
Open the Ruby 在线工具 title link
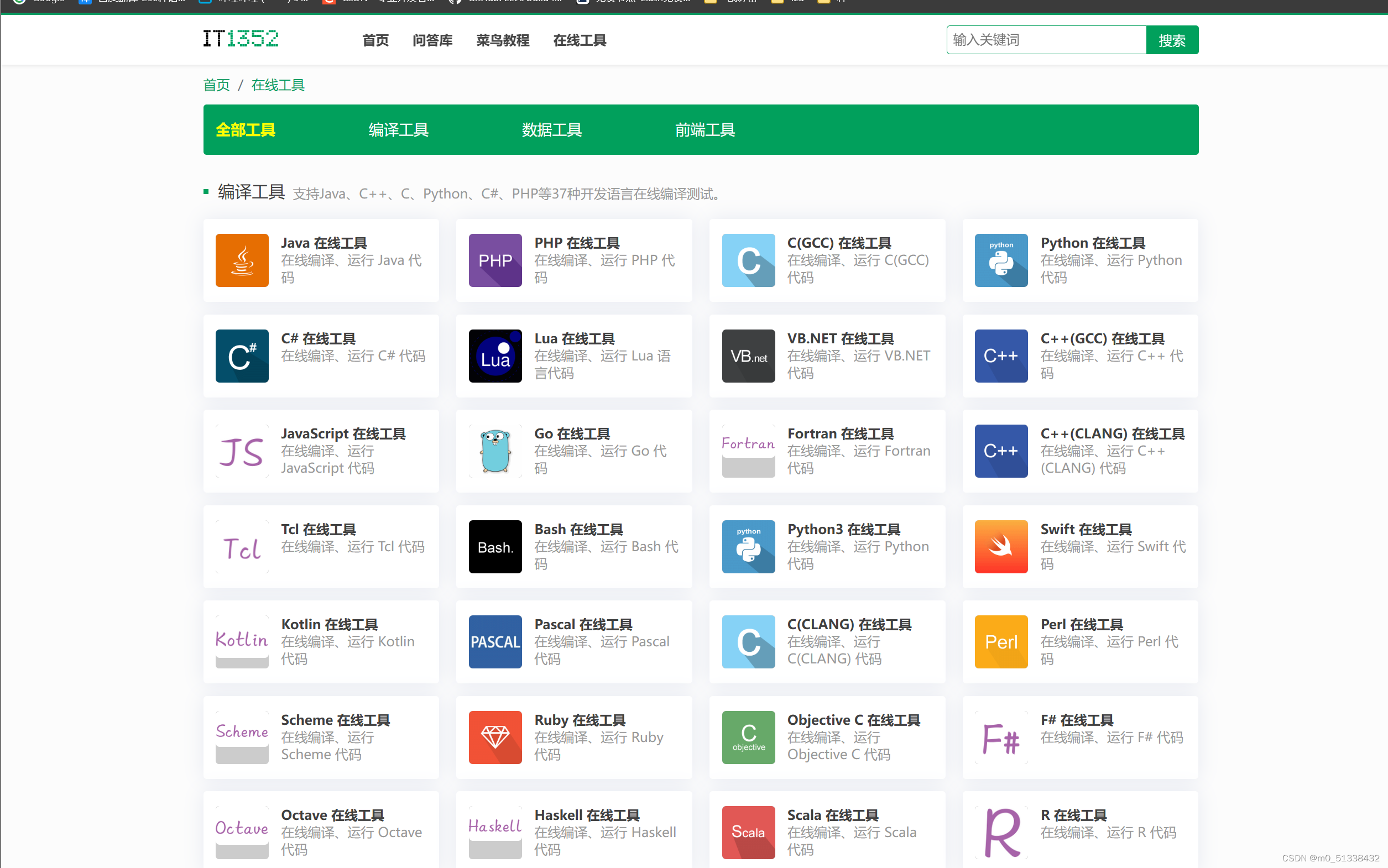pyautogui.click(x=579, y=720)
